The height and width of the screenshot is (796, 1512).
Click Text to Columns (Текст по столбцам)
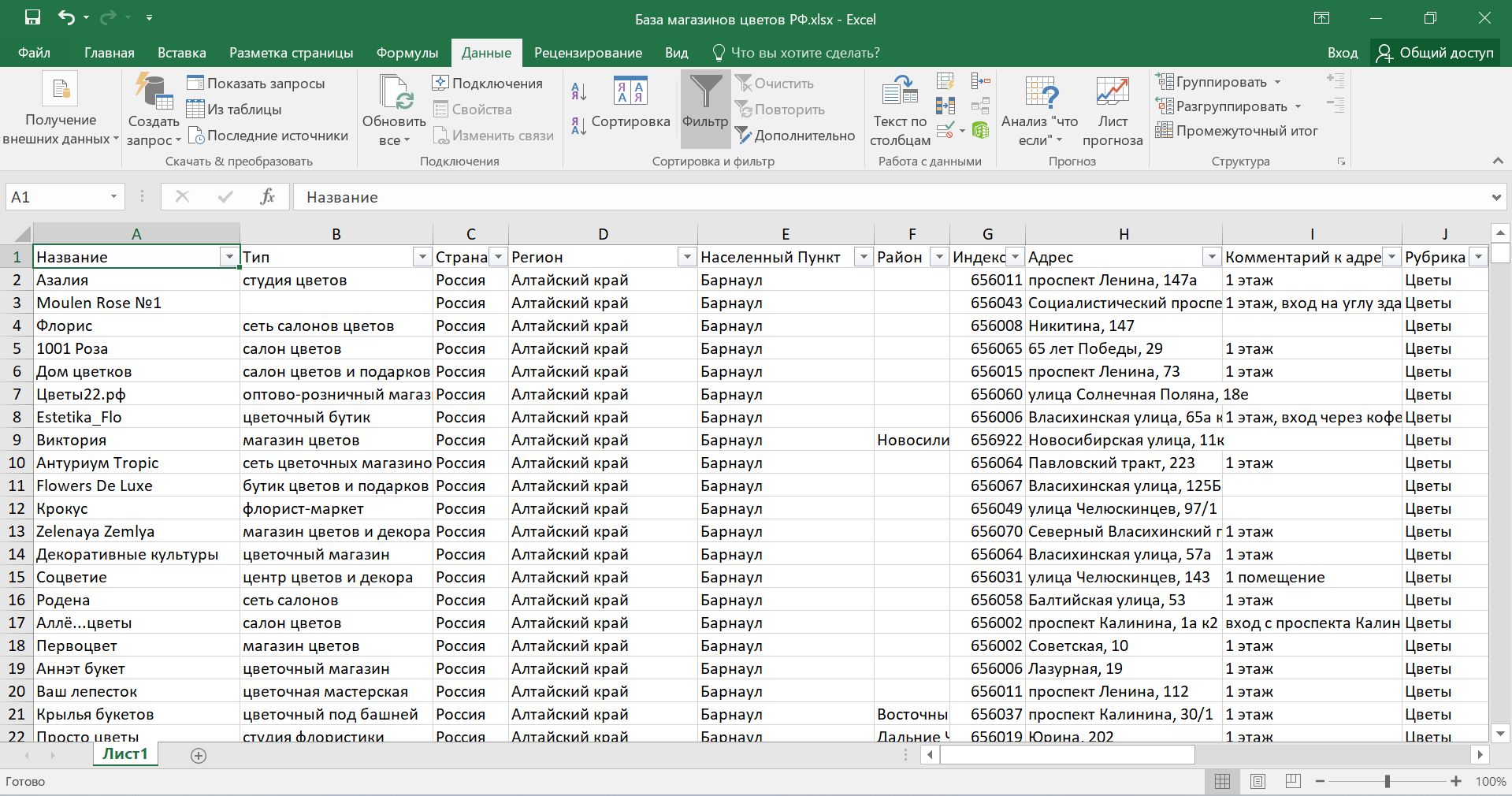click(x=900, y=110)
